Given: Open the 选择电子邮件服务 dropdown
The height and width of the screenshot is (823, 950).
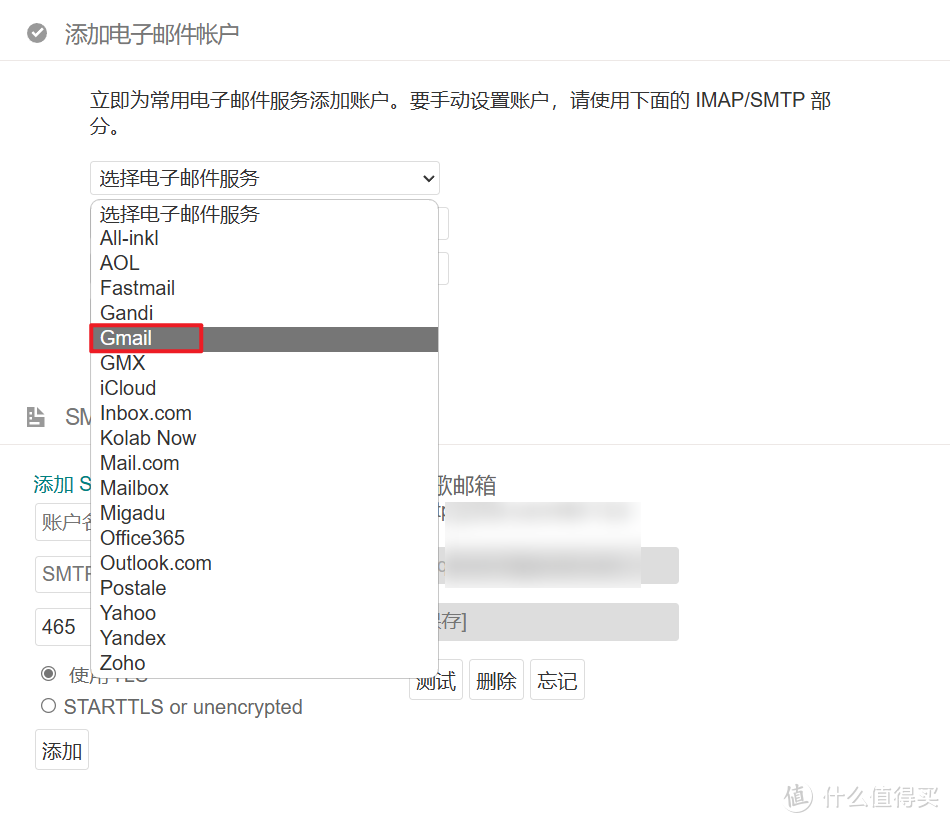Looking at the screenshot, I should tap(265, 178).
